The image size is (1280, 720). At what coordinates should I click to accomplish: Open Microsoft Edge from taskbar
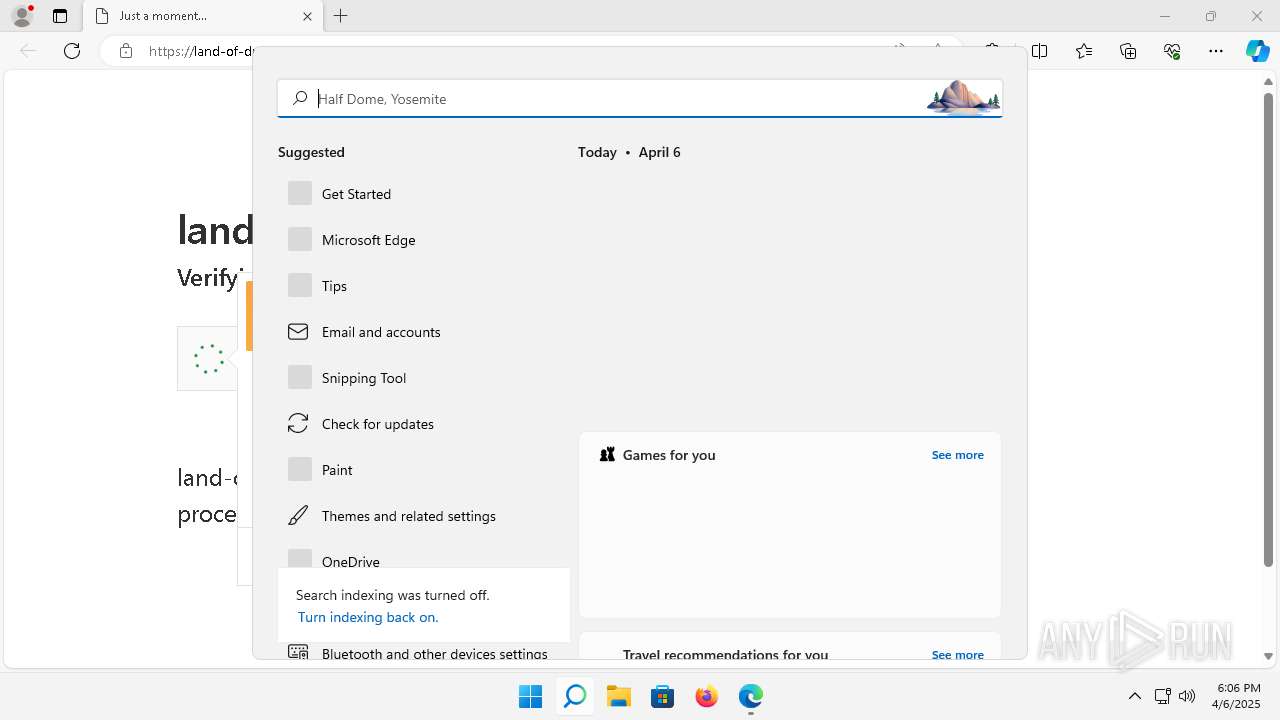tap(751, 696)
